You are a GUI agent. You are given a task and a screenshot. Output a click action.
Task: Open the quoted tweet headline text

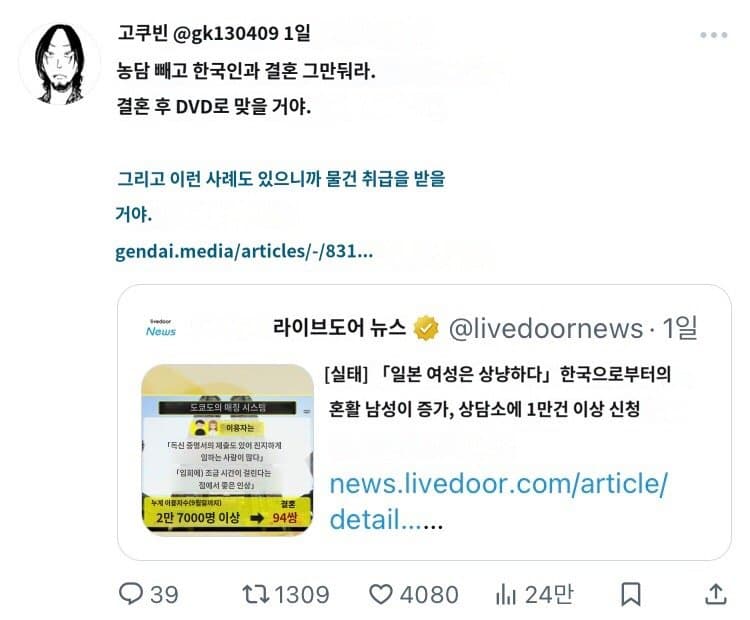pyautogui.click(x=497, y=391)
